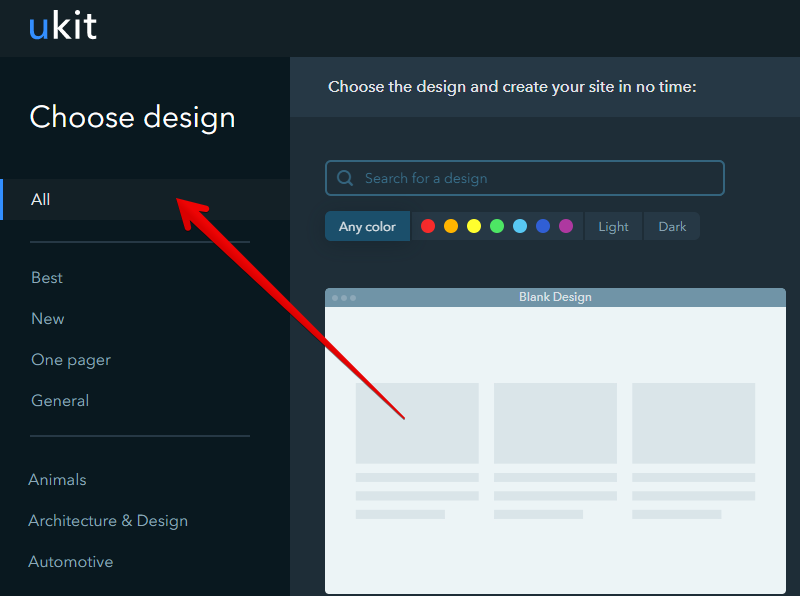
Task: Click the ukit logo
Action: pyautogui.click(x=63, y=26)
